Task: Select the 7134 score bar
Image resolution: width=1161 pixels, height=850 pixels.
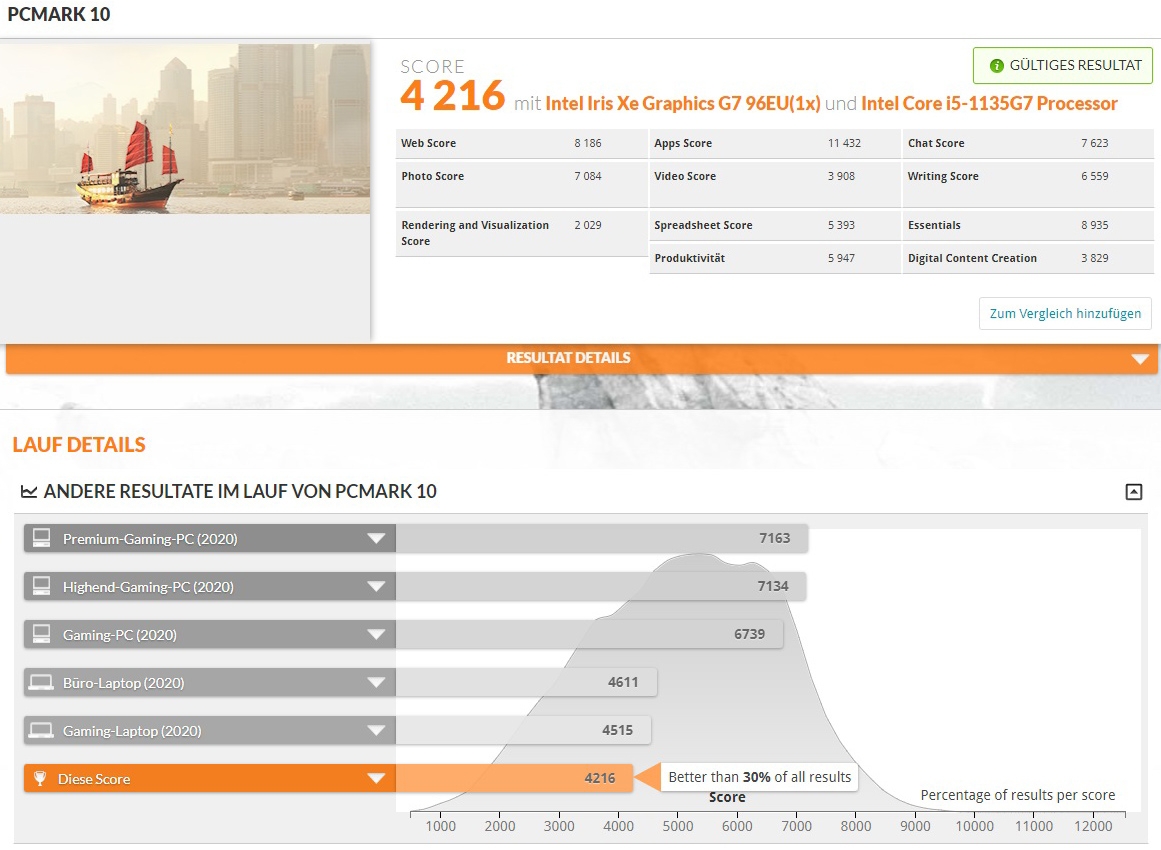Action: (600, 586)
